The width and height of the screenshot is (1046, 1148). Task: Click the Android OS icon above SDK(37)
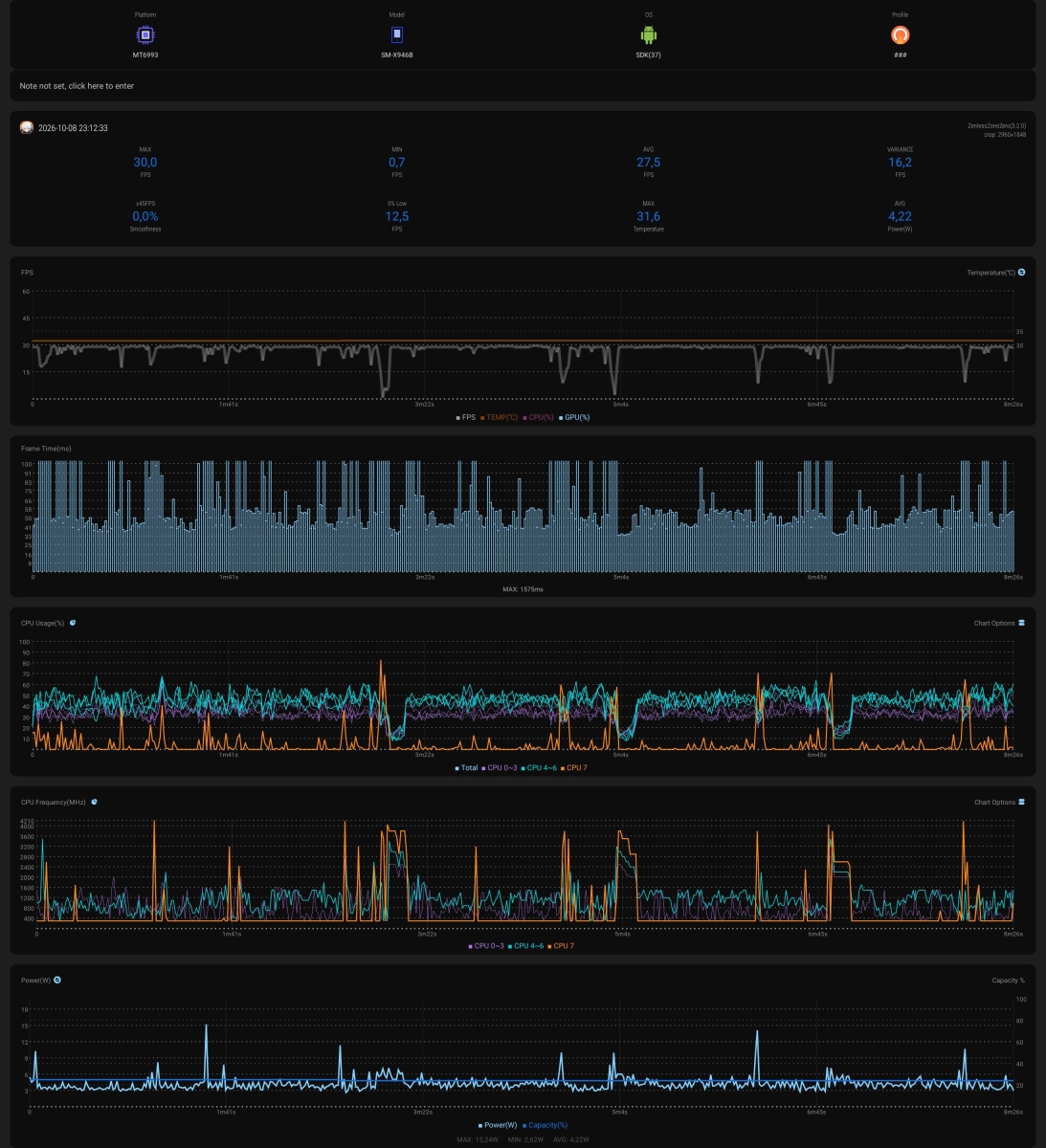tap(649, 35)
